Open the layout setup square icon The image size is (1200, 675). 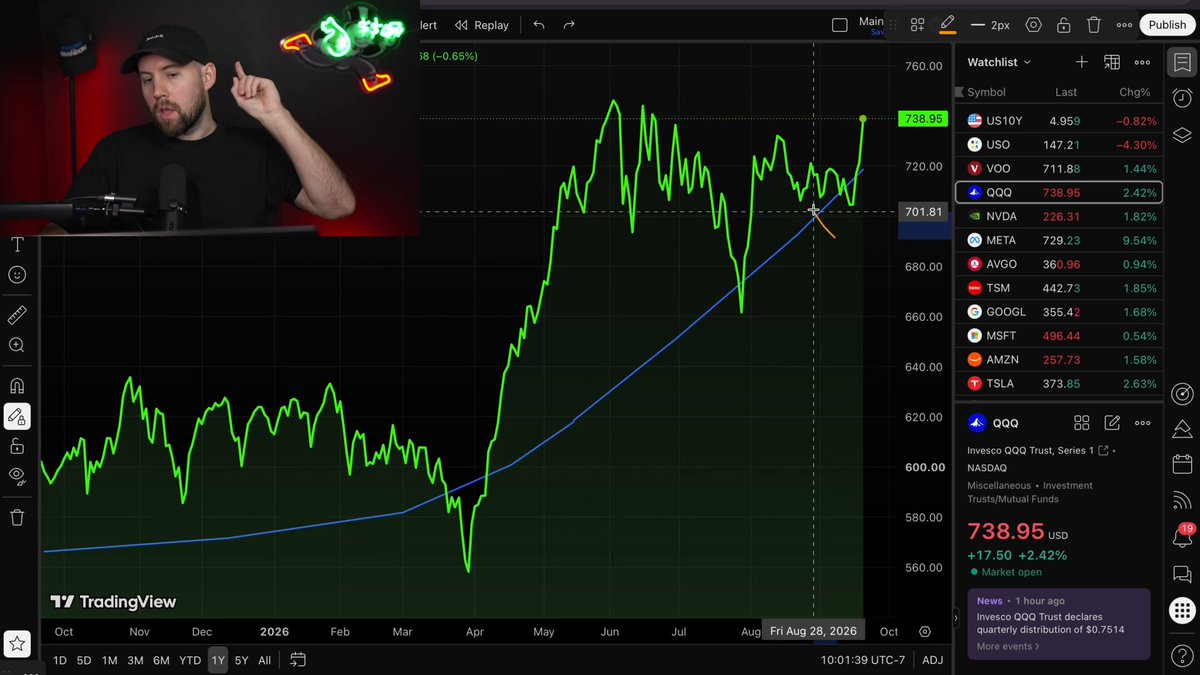840,25
